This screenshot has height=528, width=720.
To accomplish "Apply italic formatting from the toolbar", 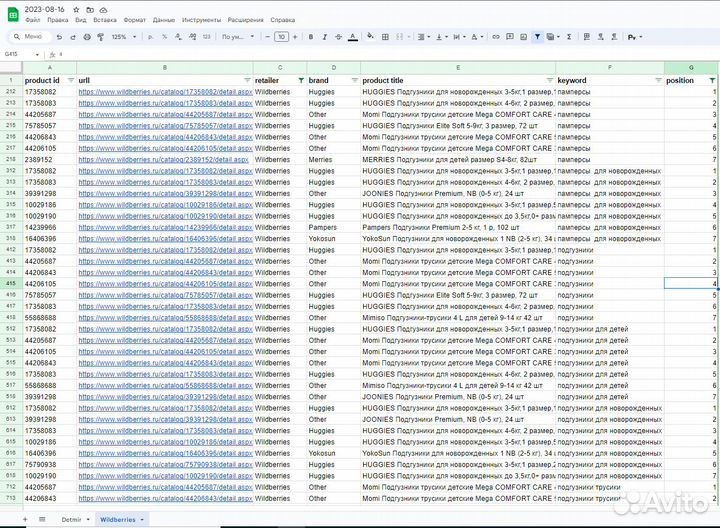I will (x=323, y=37).
